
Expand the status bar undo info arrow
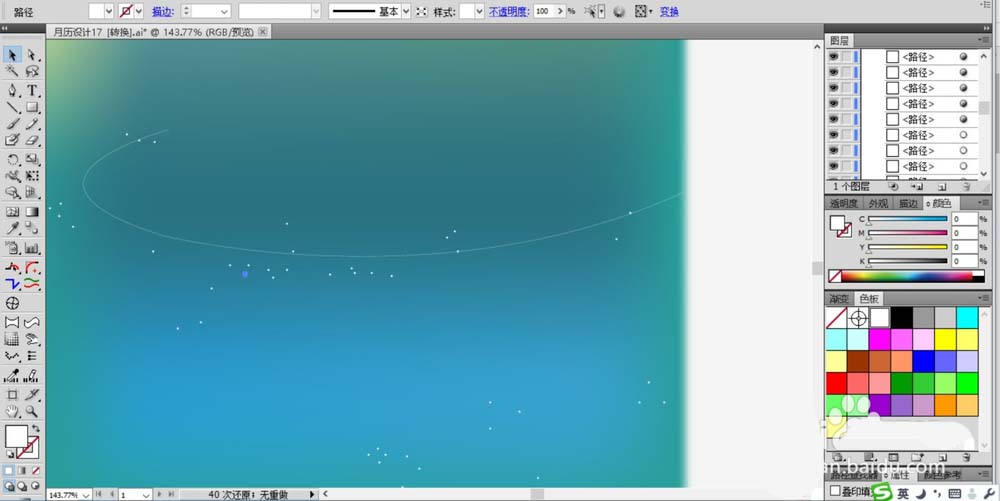pyautogui.click(x=312, y=494)
